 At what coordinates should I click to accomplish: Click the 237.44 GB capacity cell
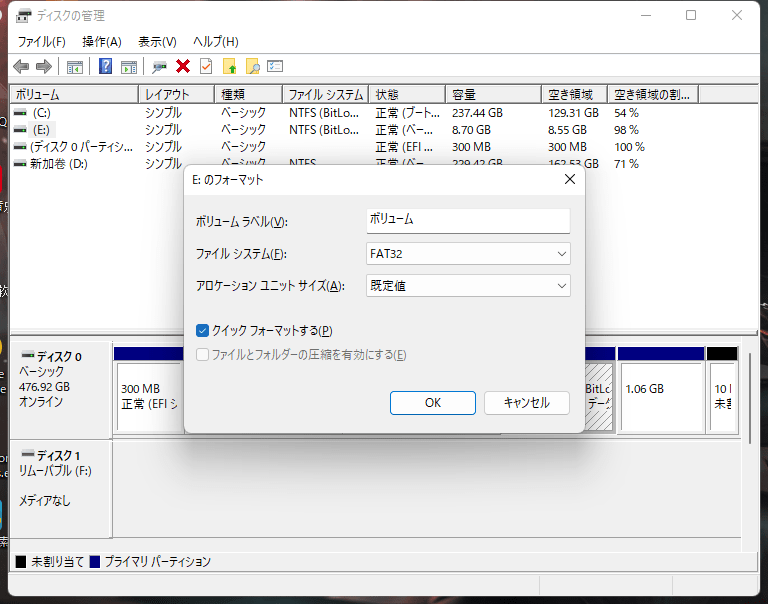pyautogui.click(x=477, y=113)
